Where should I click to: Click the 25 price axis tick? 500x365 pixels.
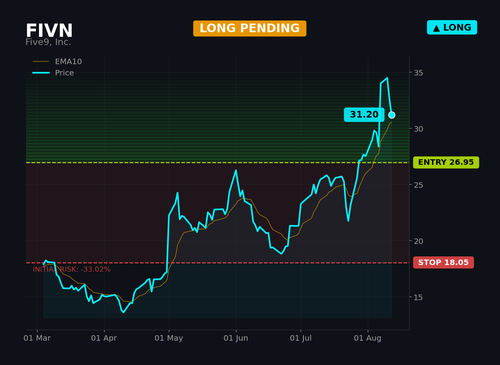click(x=419, y=185)
